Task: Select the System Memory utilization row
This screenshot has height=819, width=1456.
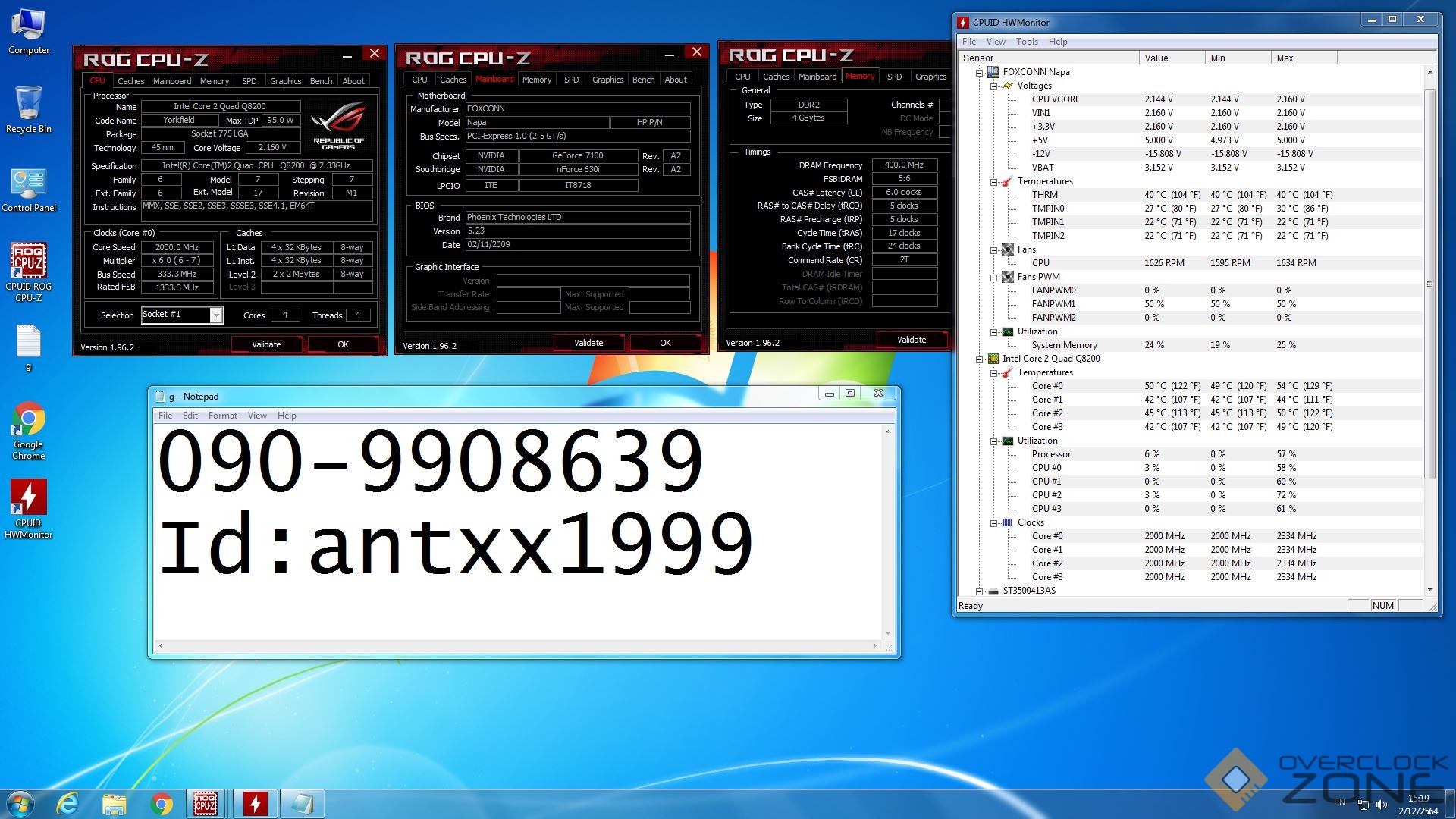Action: (1191, 345)
